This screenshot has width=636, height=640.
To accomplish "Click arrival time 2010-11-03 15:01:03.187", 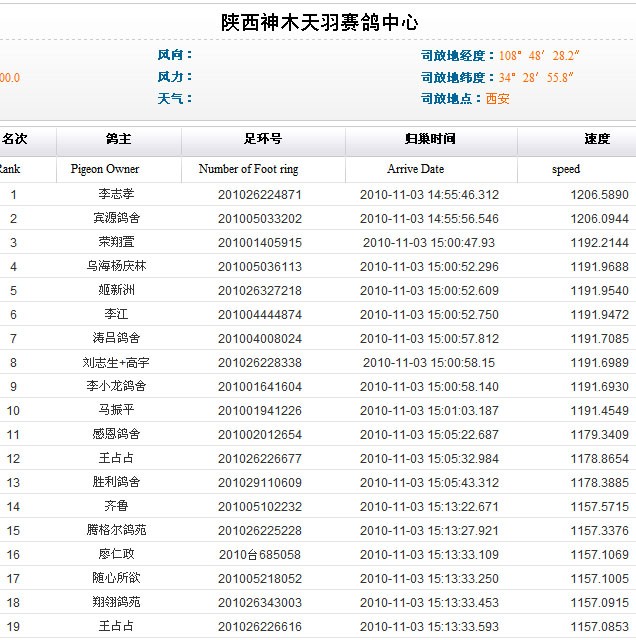I will 429,410.
